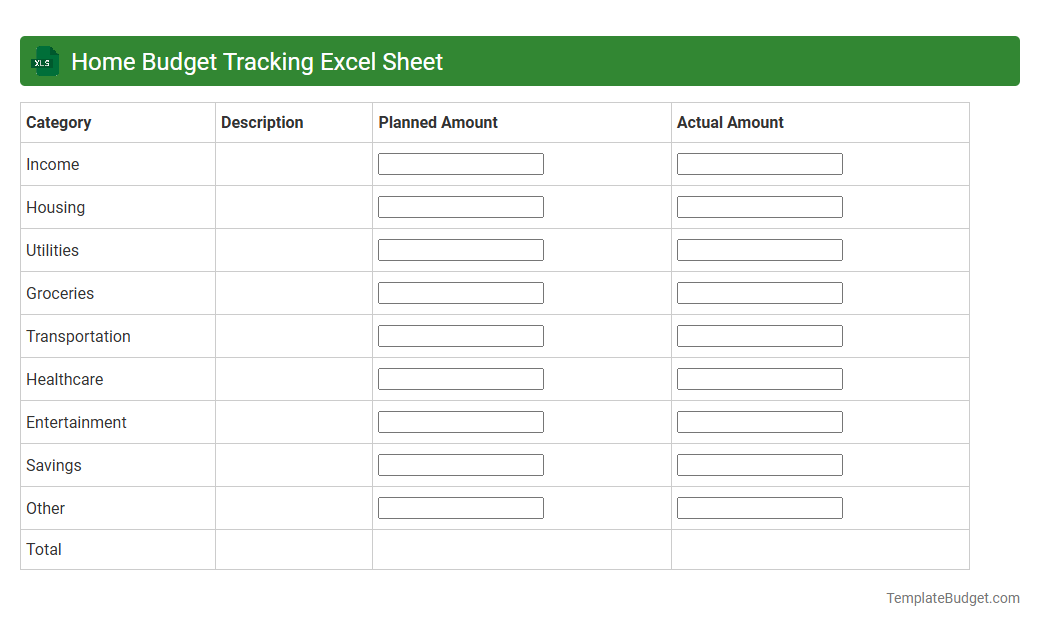Select the Total row label

(x=43, y=549)
